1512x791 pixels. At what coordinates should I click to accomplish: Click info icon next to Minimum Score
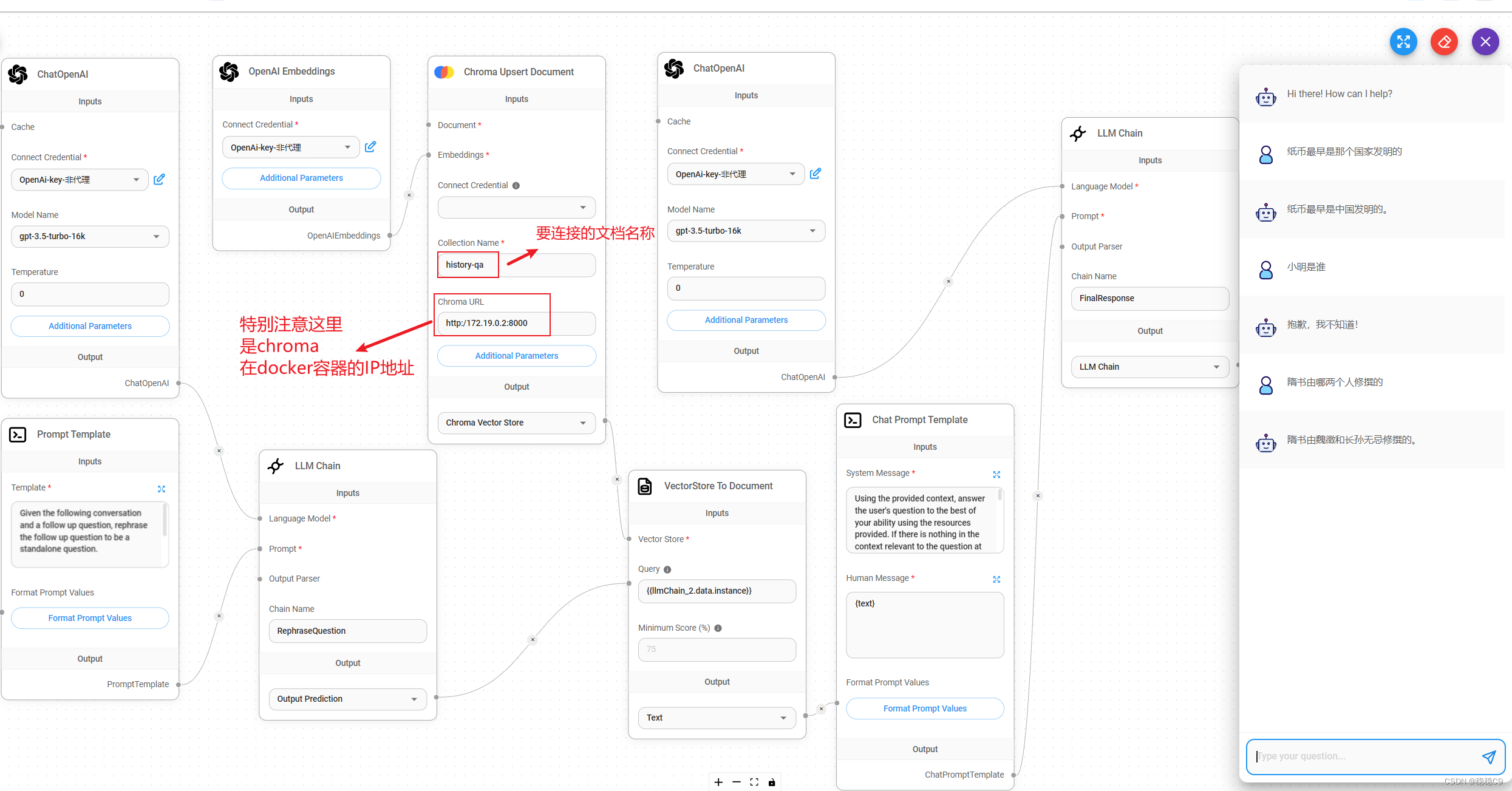718,628
